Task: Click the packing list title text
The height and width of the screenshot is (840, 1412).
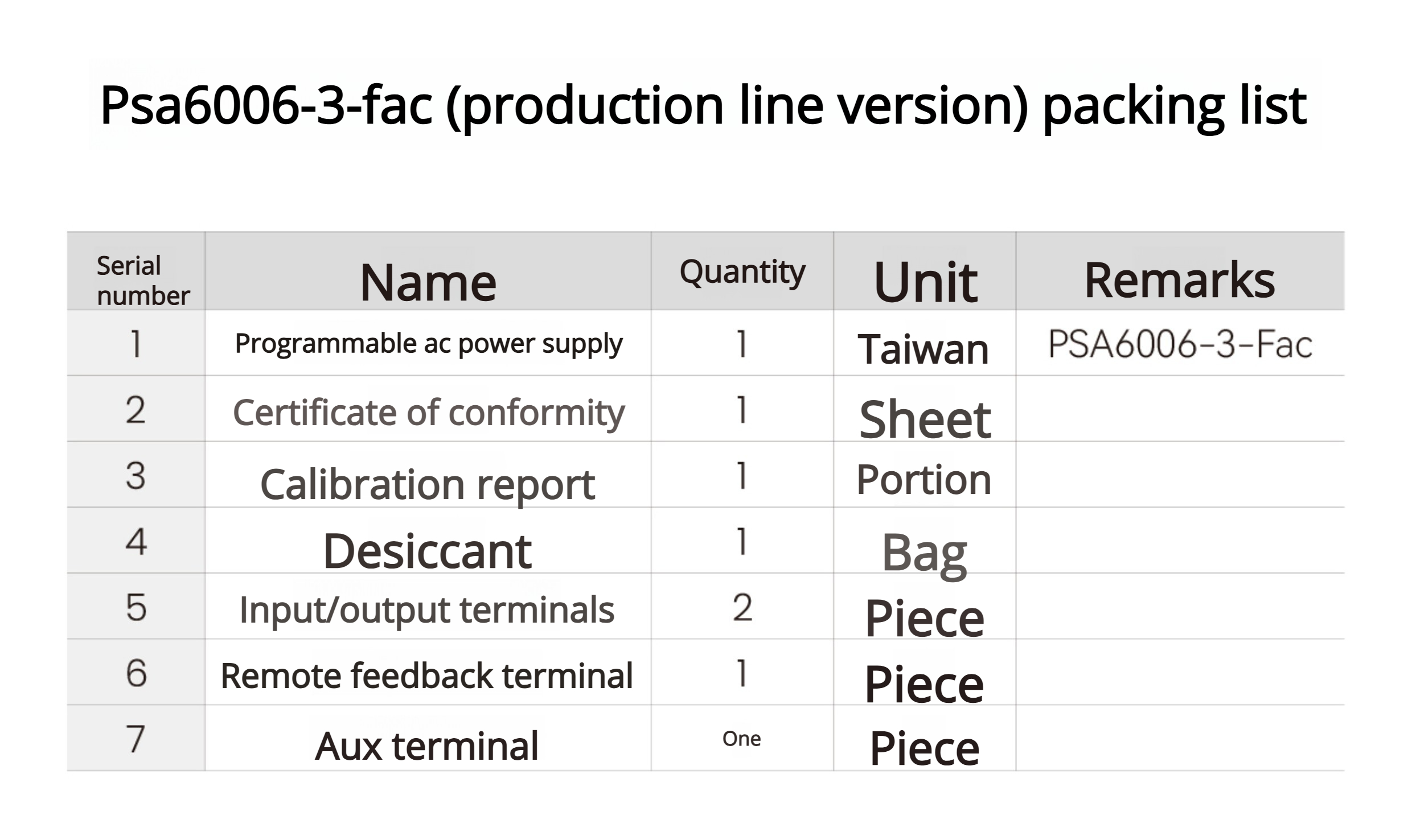Action: tap(703, 105)
